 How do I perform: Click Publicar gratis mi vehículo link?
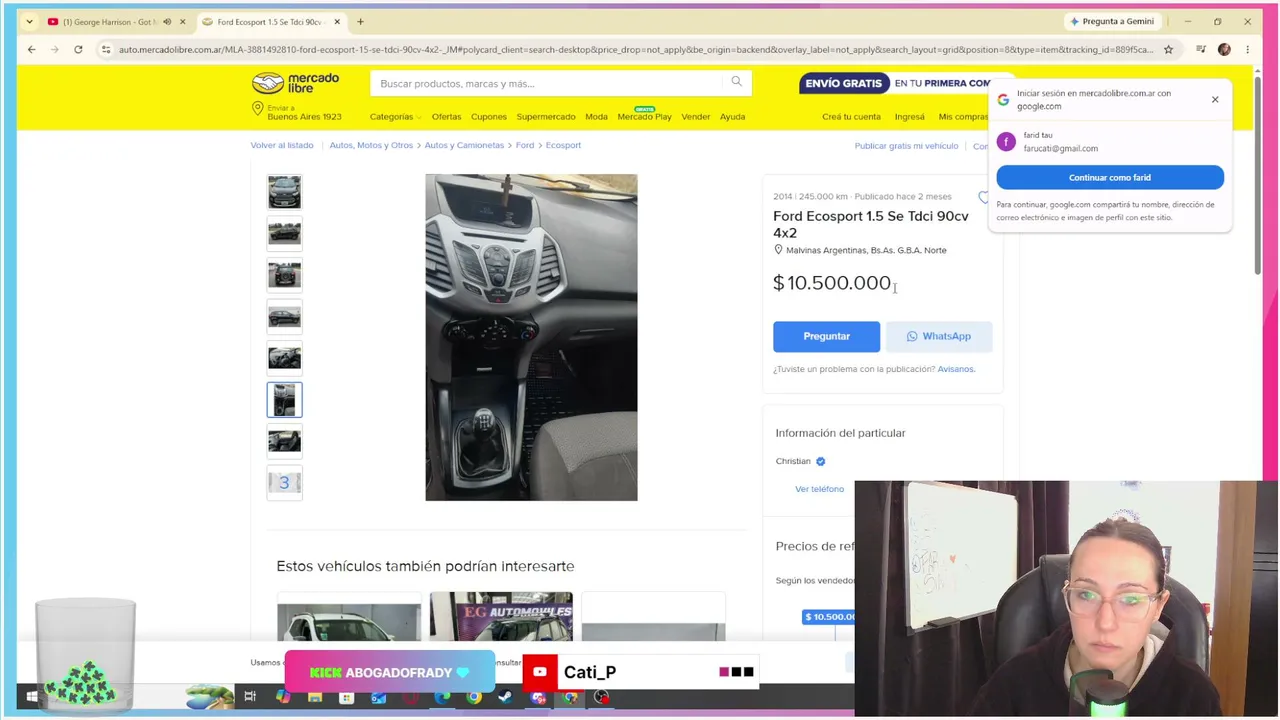(906, 146)
